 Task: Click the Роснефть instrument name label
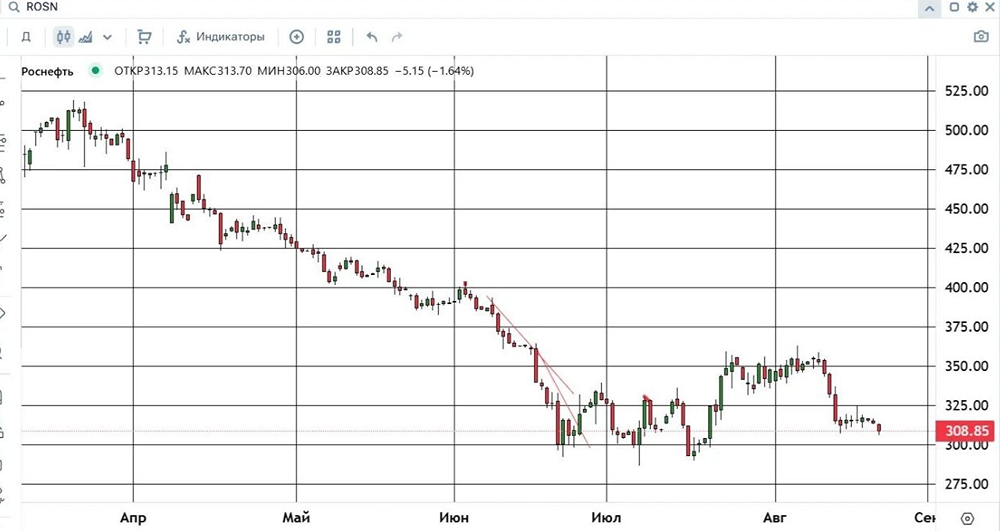pos(47,71)
